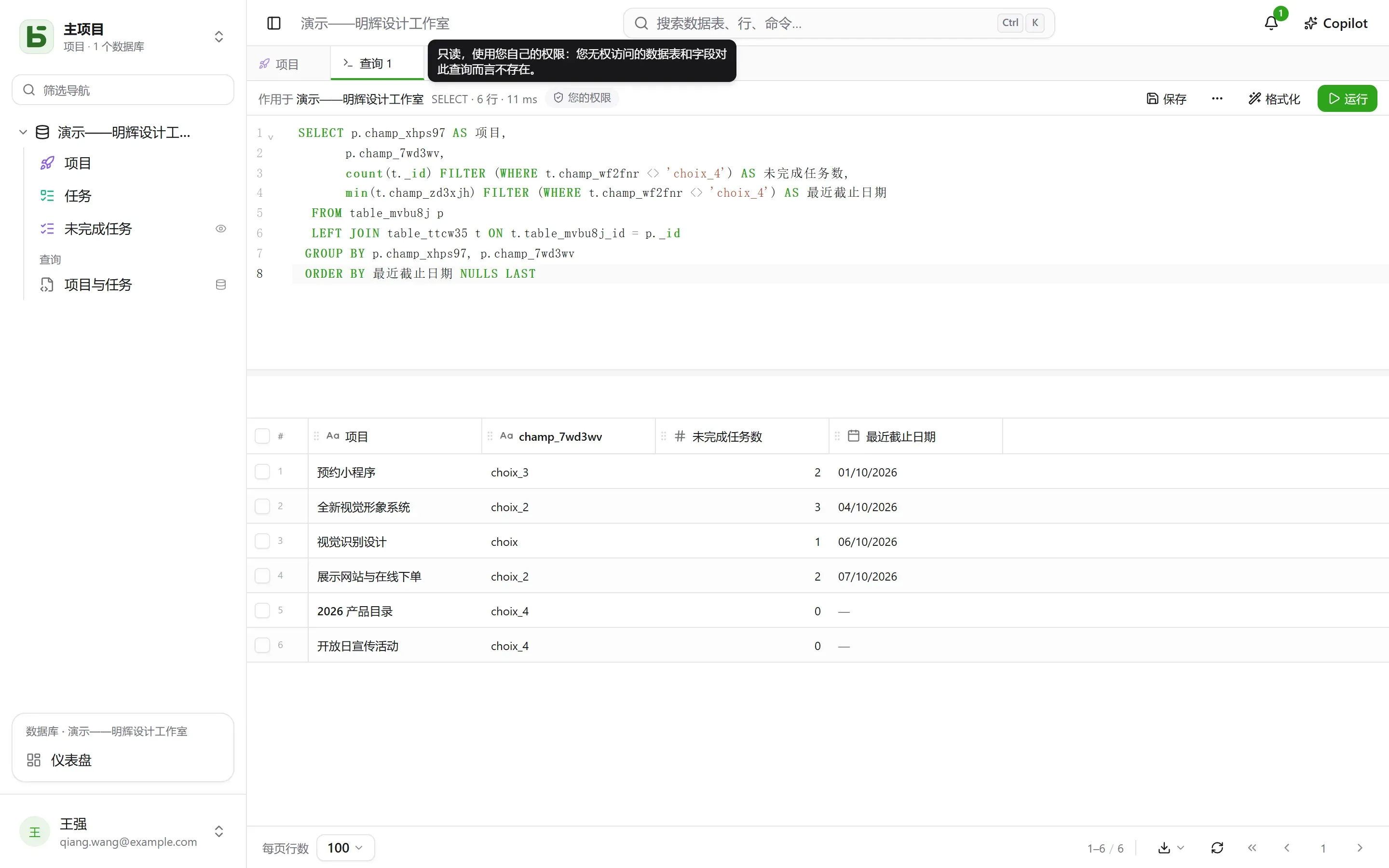The width and height of the screenshot is (1389, 868).
Task: Go to the previous results page
Action: 1287,847
